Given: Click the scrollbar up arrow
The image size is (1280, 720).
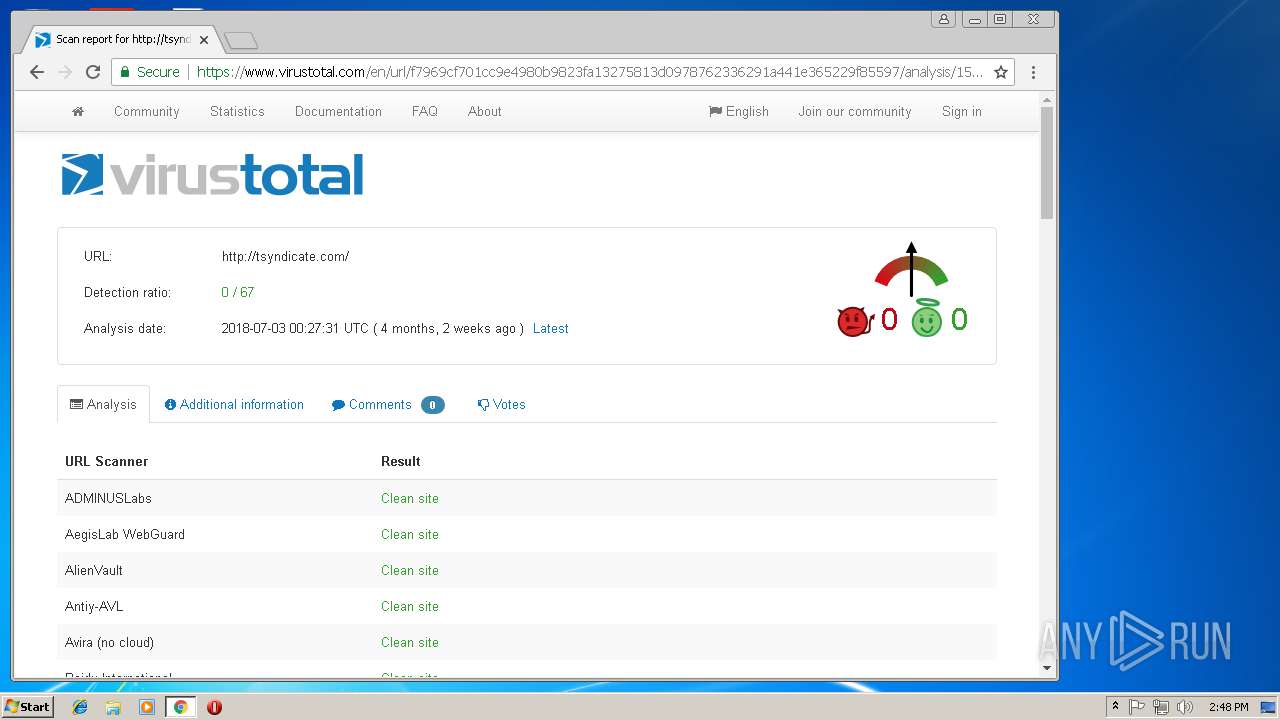Looking at the screenshot, I should tap(1047, 99).
